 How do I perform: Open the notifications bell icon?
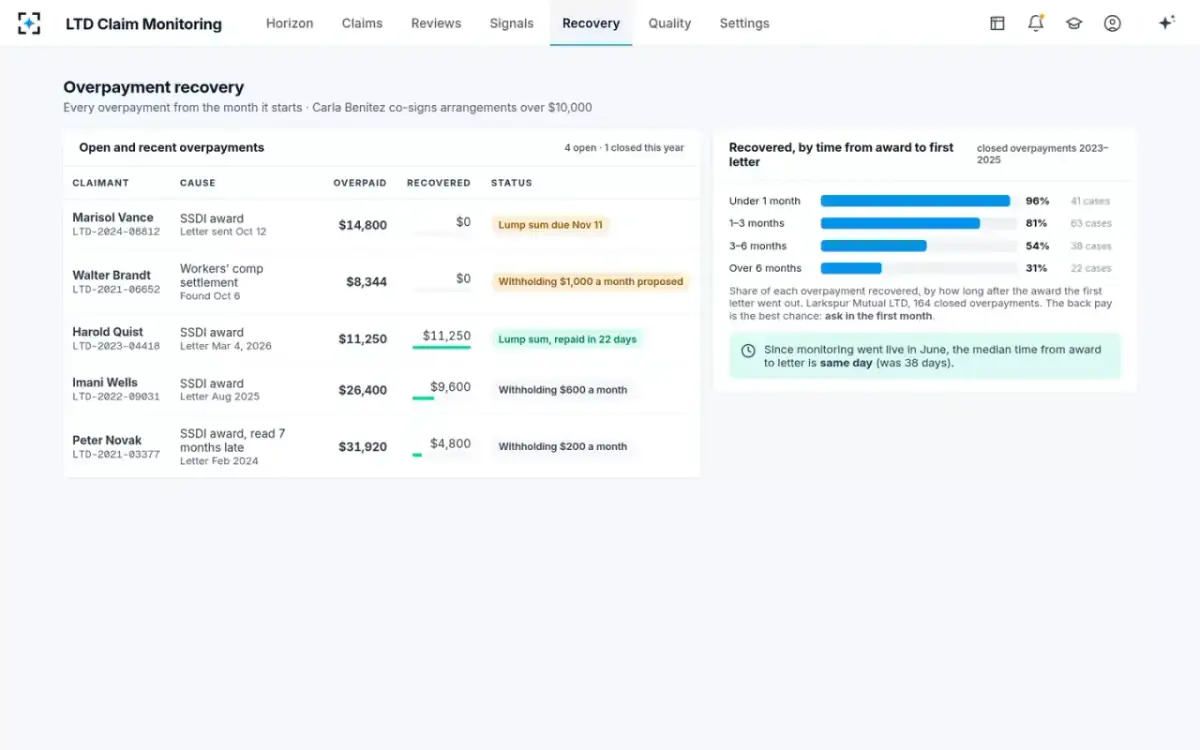pos(1035,23)
